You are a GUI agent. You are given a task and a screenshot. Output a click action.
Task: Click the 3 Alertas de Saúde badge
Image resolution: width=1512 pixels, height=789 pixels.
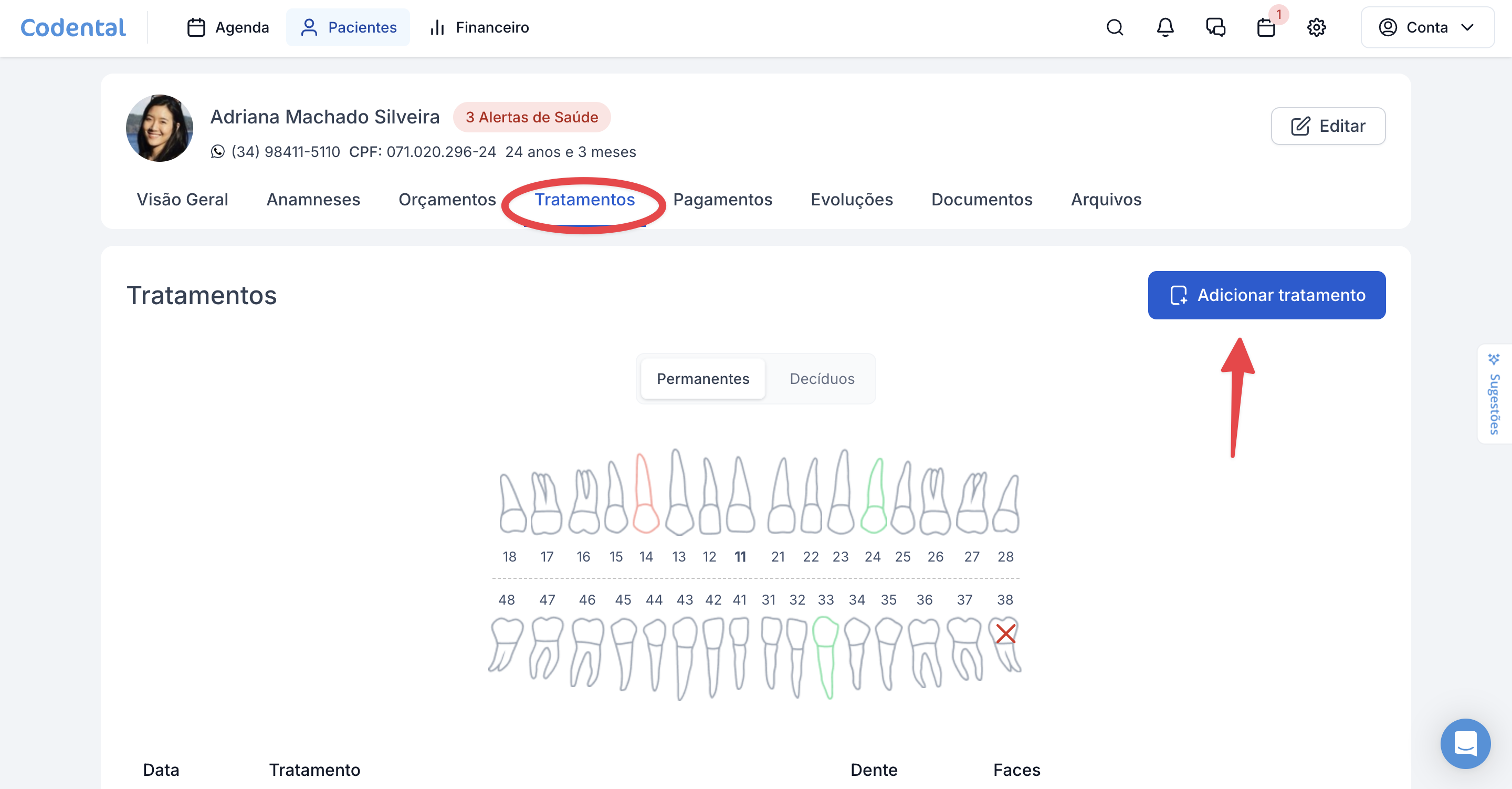pos(531,117)
